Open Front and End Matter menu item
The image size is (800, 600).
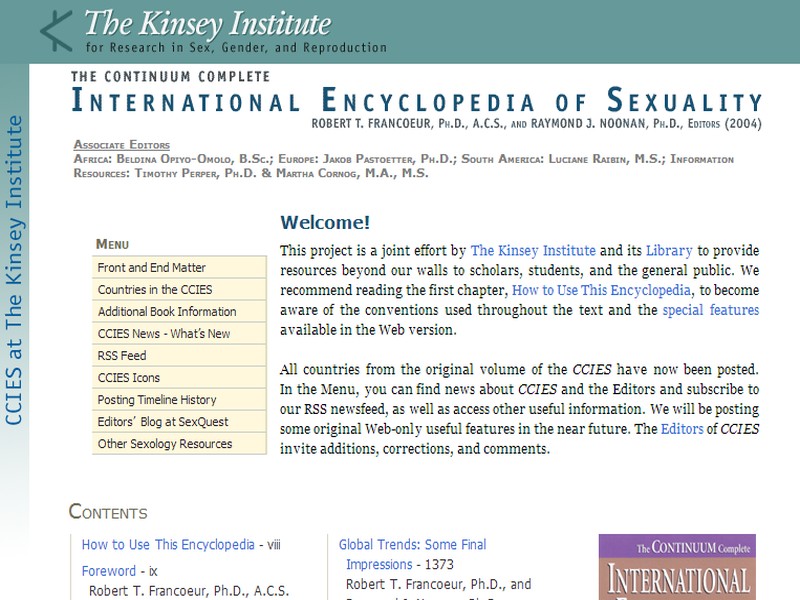click(179, 267)
